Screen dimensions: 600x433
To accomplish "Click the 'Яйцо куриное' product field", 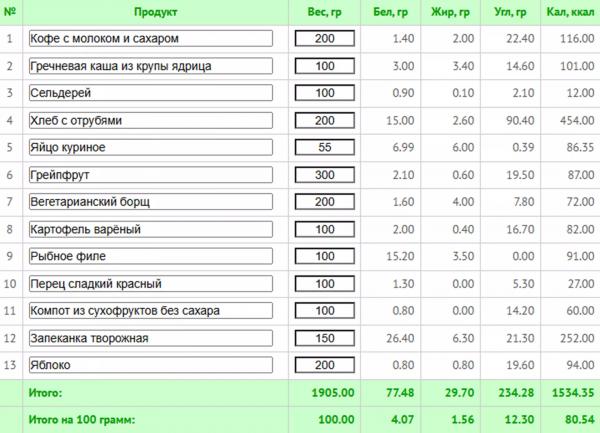I will click(151, 147).
